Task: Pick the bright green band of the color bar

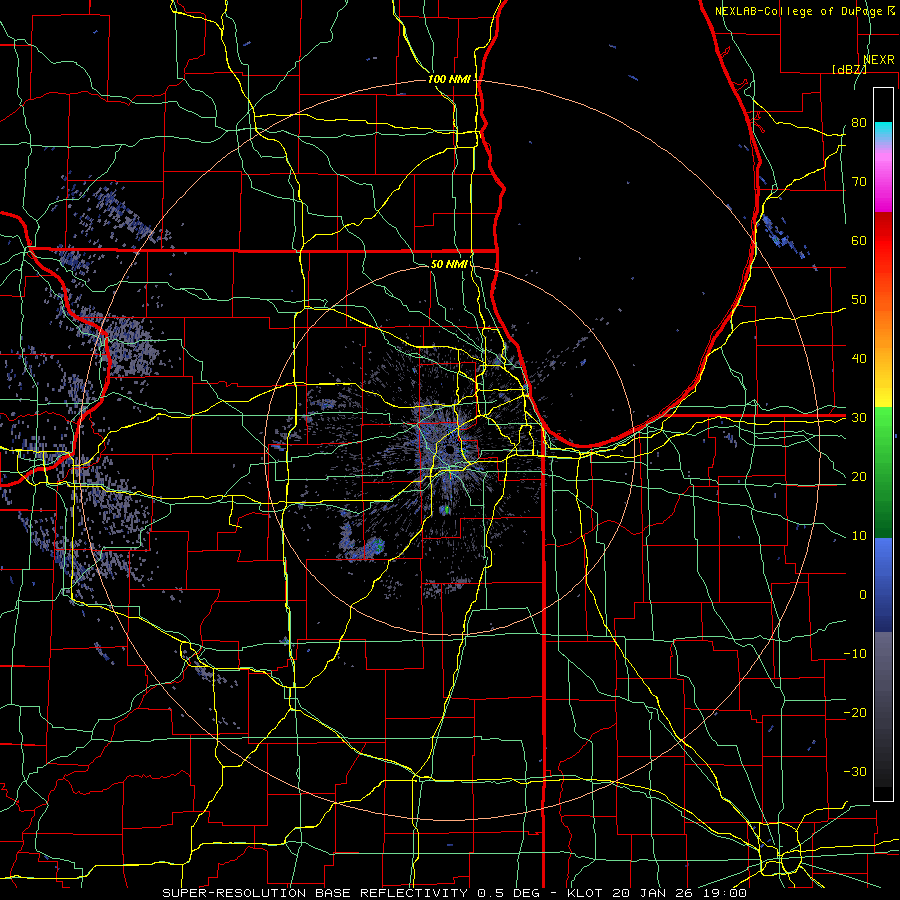Action: tap(883, 425)
